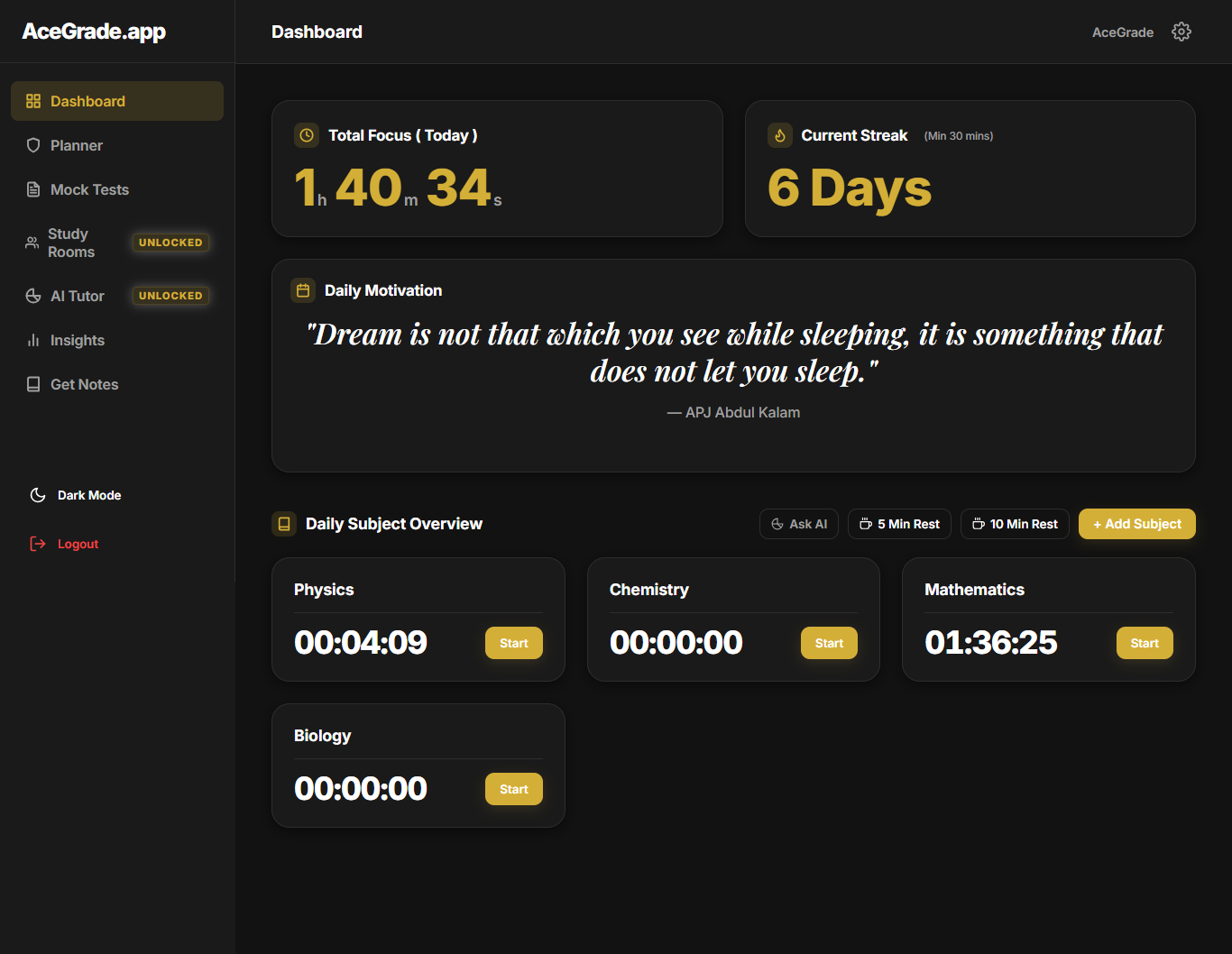The height and width of the screenshot is (954, 1232).
Task: Click the Mock Tests document icon
Action: coord(33,189)
